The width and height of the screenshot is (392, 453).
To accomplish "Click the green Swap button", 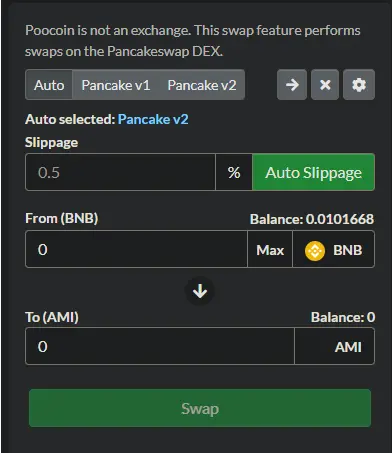I will tap(200, 408).
